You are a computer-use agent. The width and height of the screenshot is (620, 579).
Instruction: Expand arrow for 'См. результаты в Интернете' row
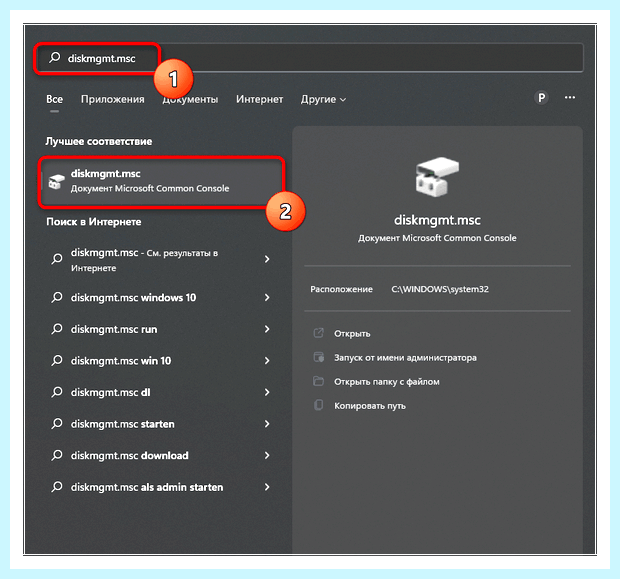[x=267, y=259]
